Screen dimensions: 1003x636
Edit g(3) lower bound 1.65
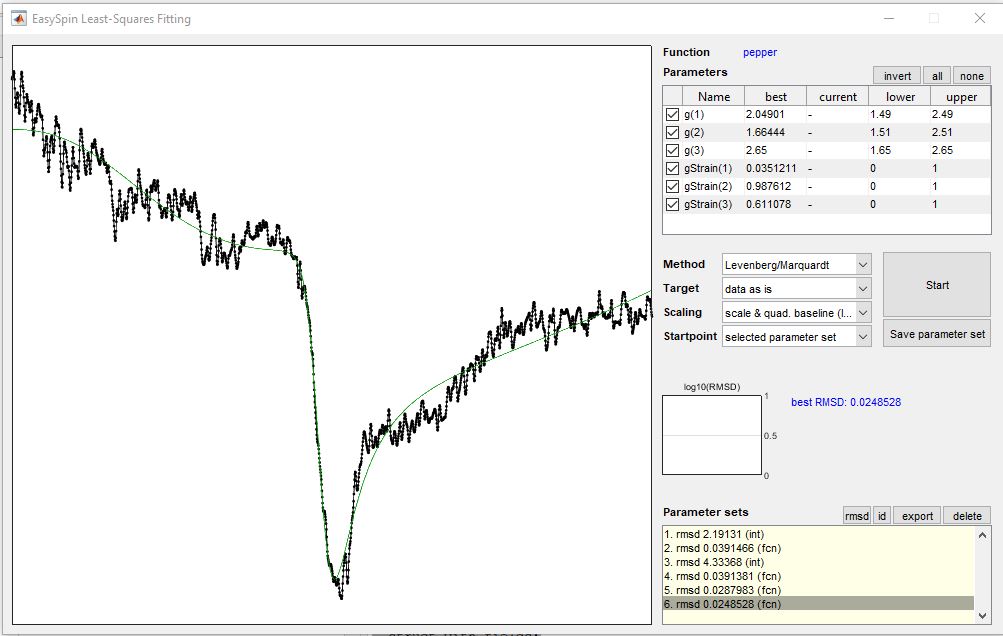(900, 150)
